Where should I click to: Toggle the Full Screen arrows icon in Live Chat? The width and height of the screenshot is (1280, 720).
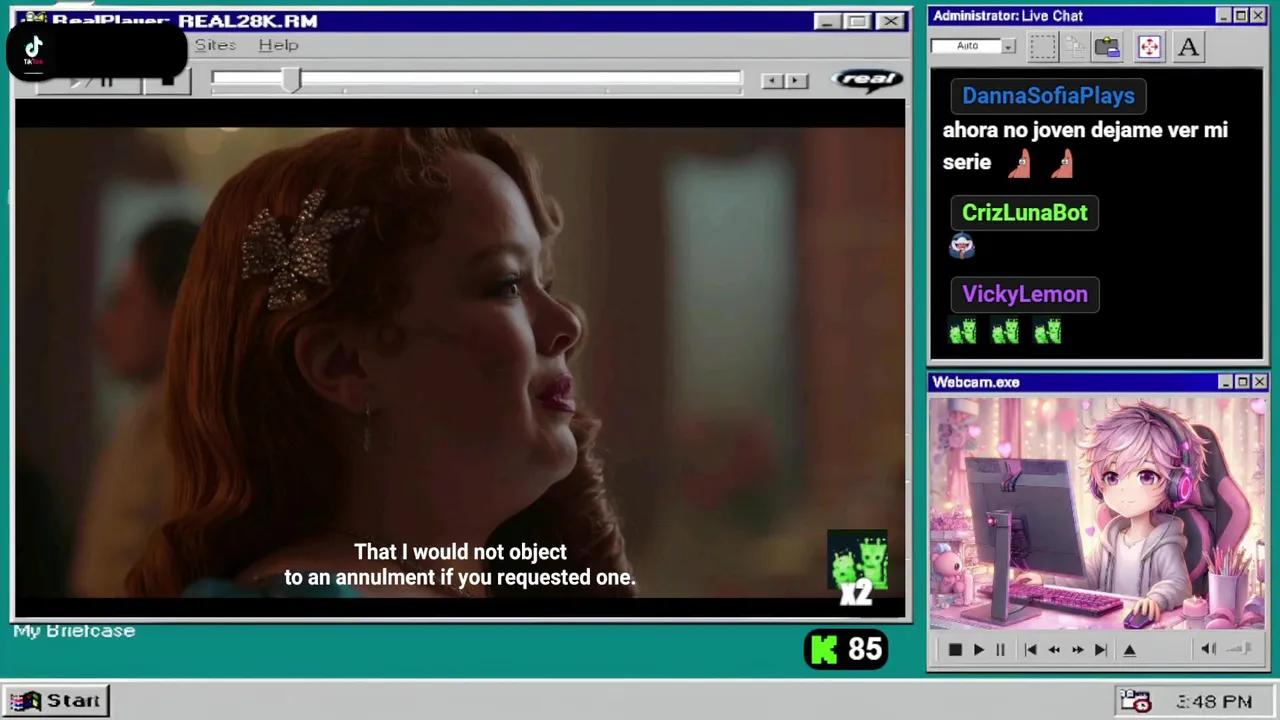click(x=1149, y=47)
